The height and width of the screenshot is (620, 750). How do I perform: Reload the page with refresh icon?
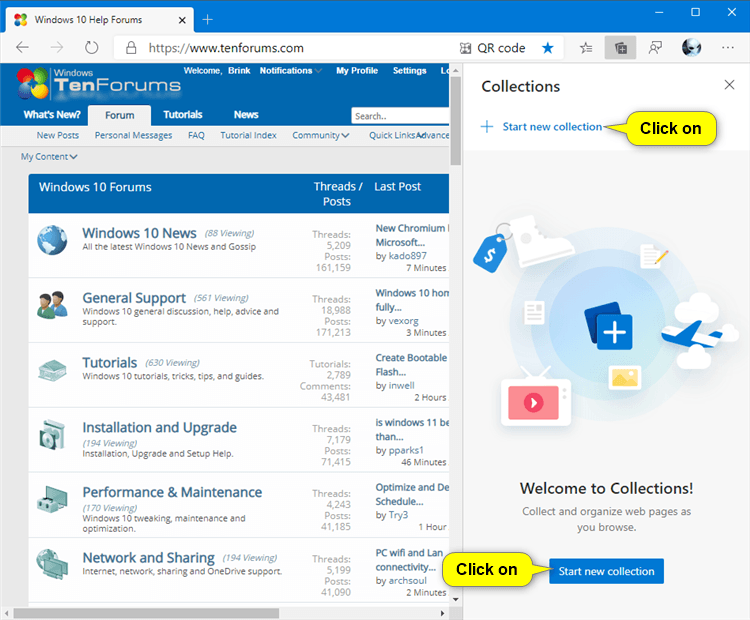pos(91,47)
